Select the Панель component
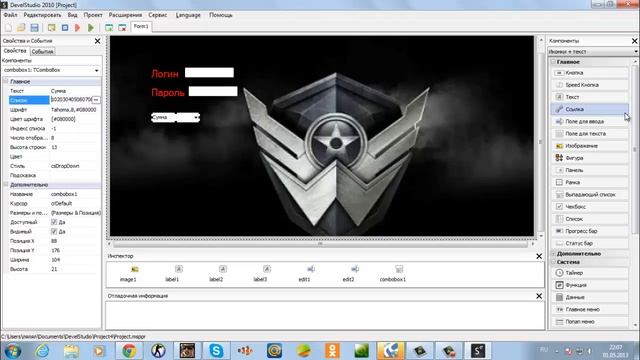The width and height of the screenshot is (640, 360). coord(590,170)
